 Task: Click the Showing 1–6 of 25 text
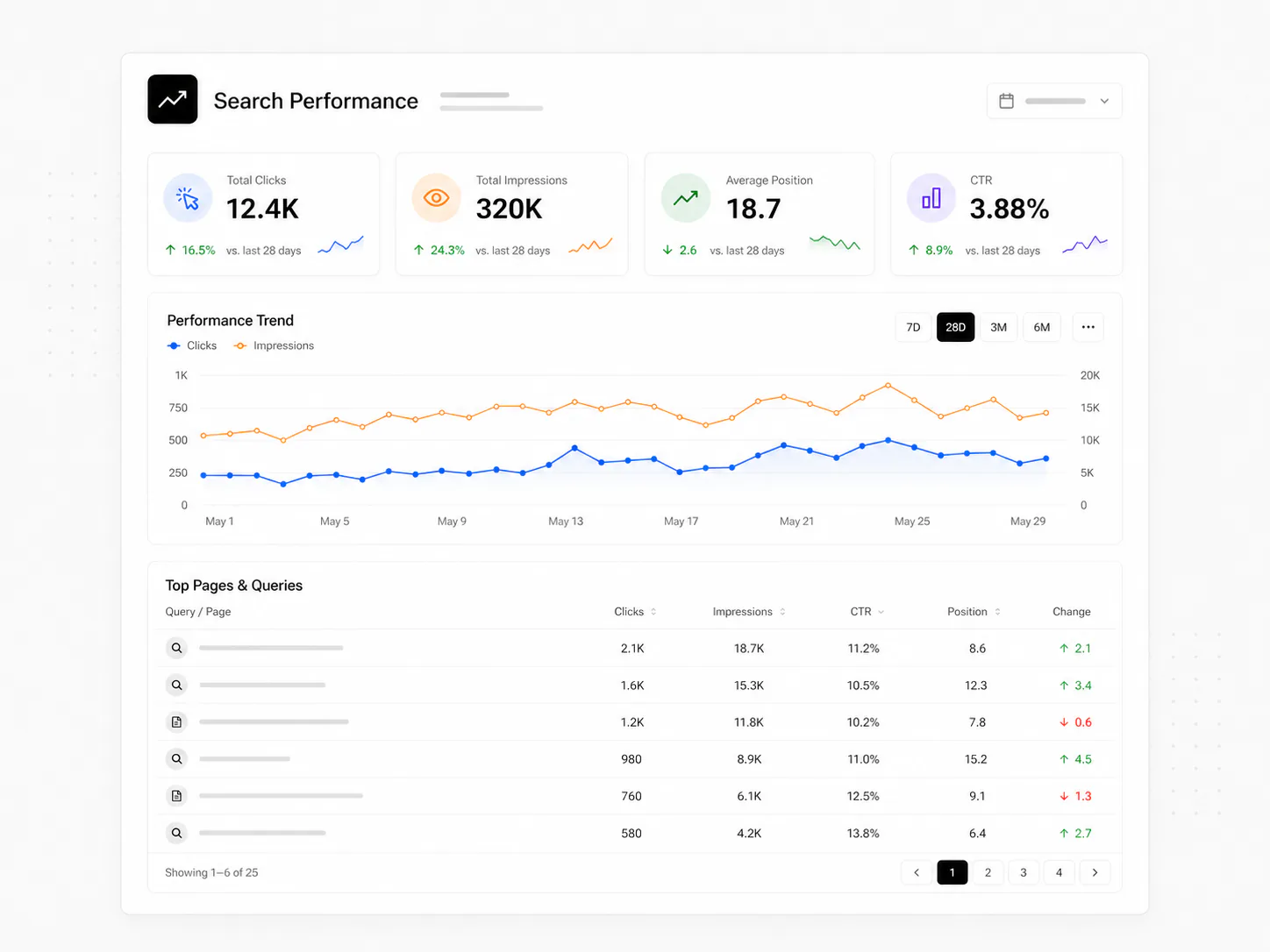pos(211,872)
